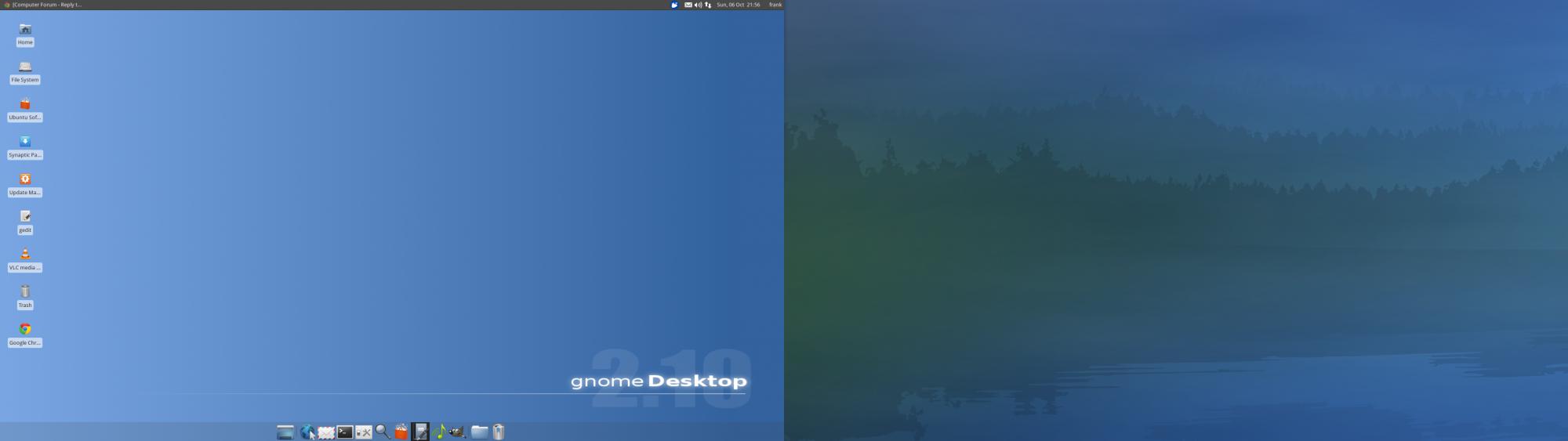
Task: Open the text editor dock icon
Action: (x=420, y=432)
